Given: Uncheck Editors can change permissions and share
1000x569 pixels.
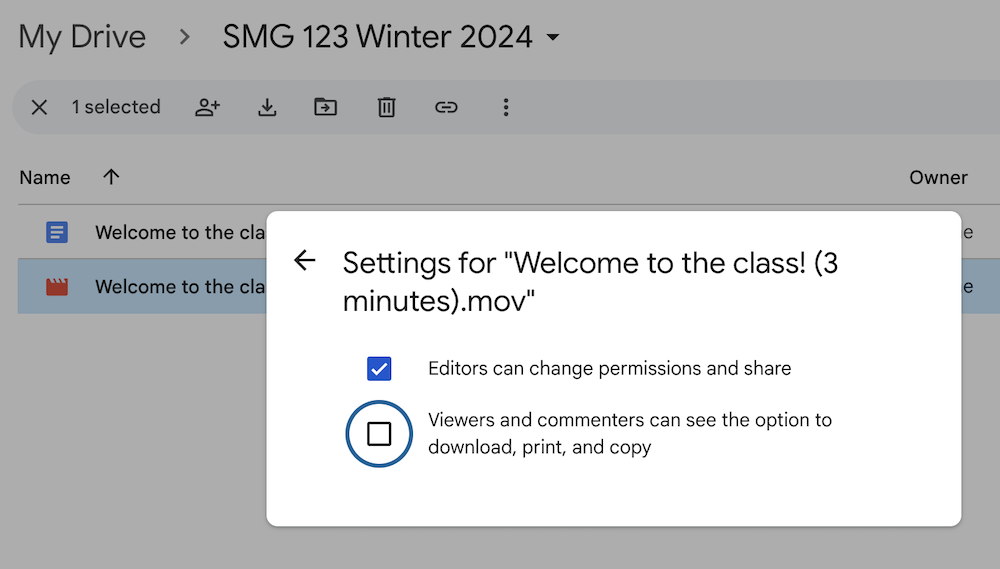Looking at the screenshot, I should [379, 369].
